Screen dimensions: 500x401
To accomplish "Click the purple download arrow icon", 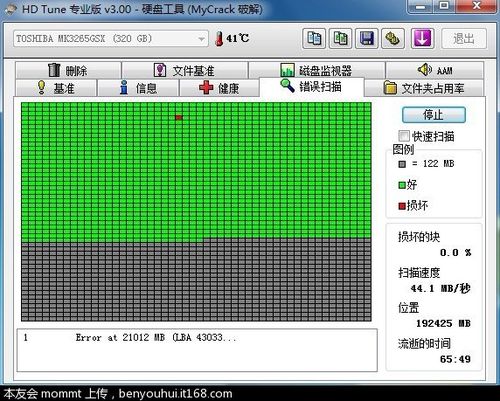I will point(423,39).
